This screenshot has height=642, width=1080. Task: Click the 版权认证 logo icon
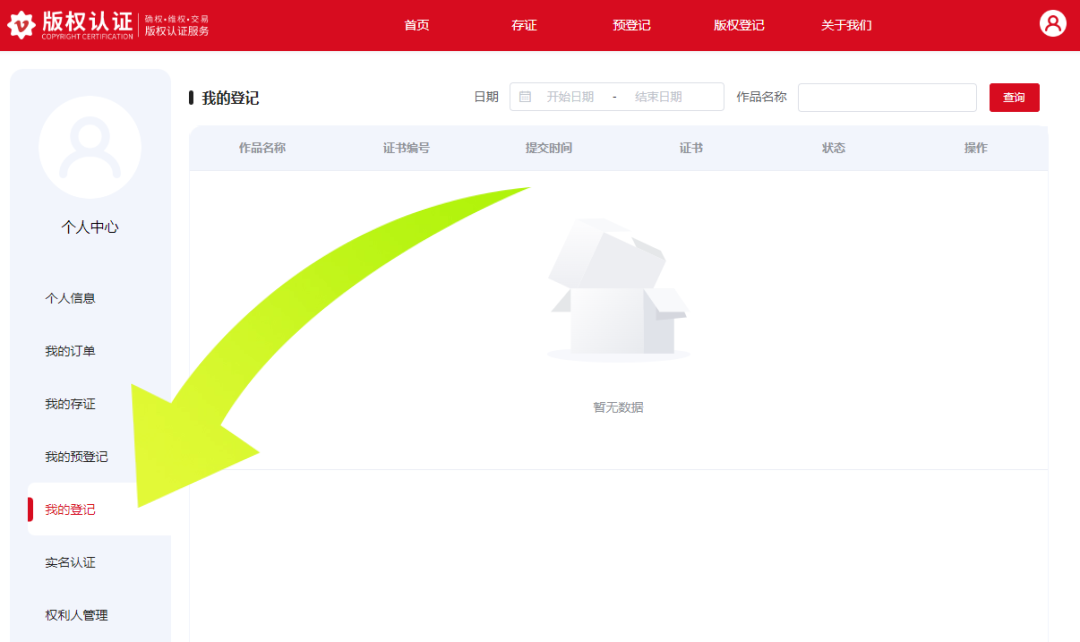[21, 25]
